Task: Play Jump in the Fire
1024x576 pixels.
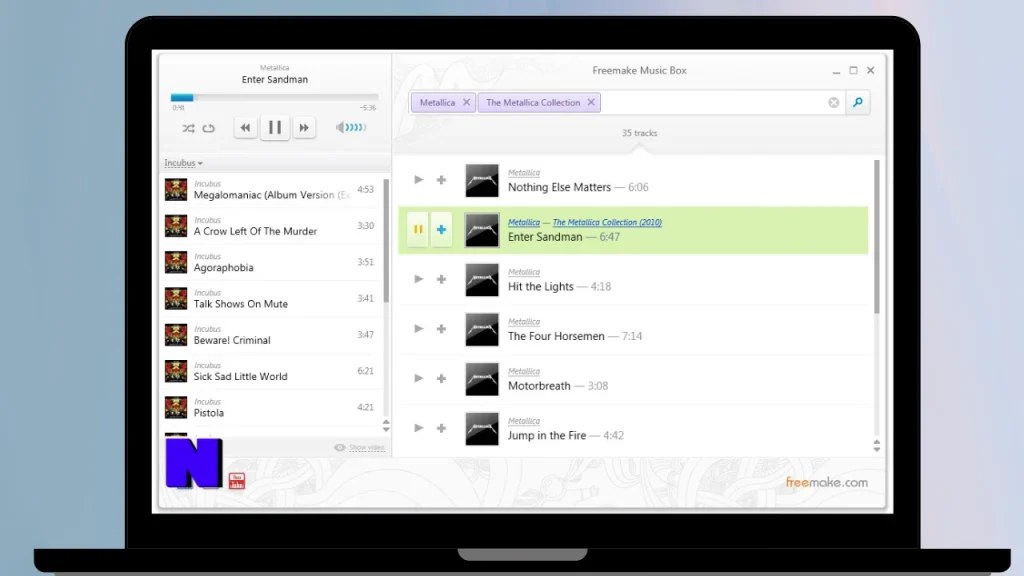Action: point(419,428)
